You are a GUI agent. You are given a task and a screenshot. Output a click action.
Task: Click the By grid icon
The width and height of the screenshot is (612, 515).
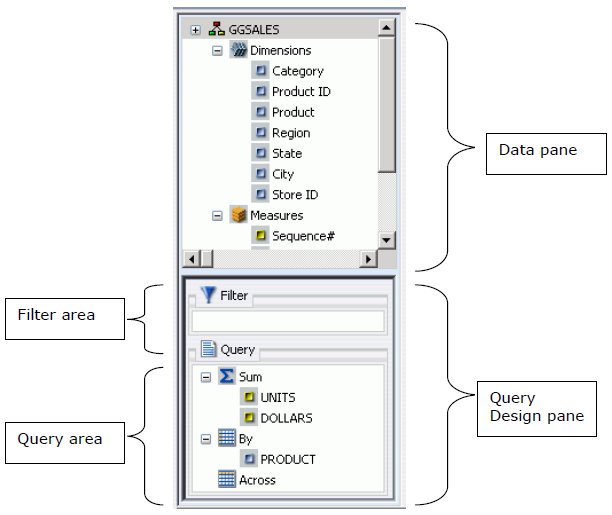pyautogui.click(x=227, y=438)
